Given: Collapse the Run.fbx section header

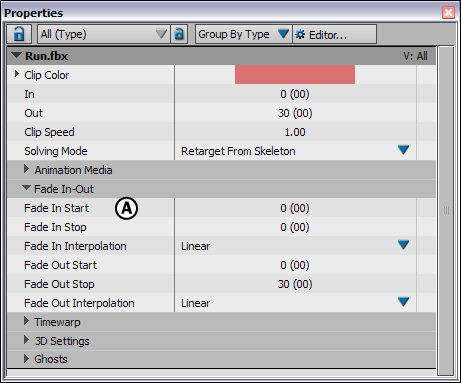Looking at the screenshot, I should click(x=16, y=55).
